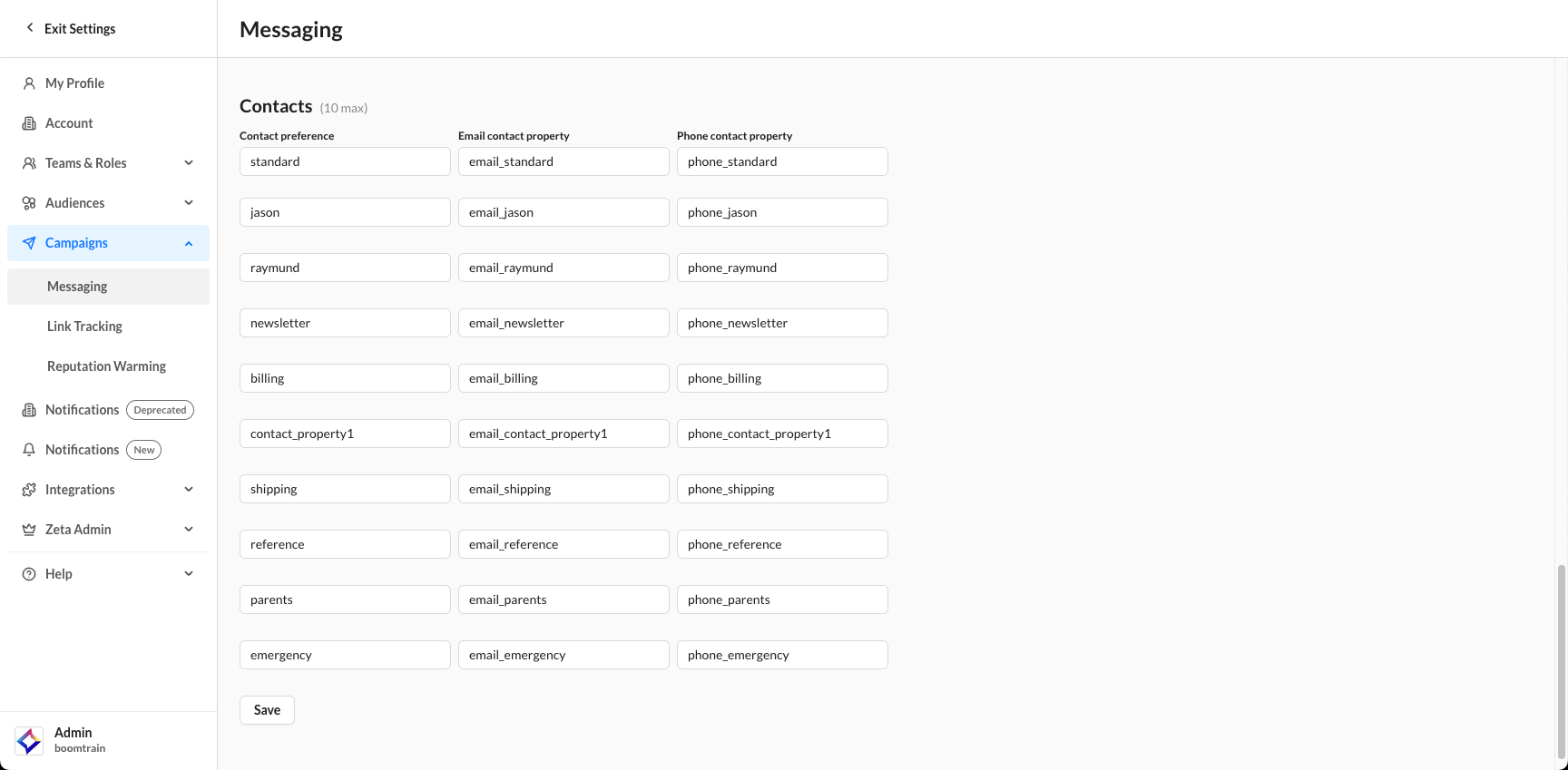Click the Integrations puzzle icon
This screenshot has width=1568, height=770.
pyautogui.click(x=29, y=490)
